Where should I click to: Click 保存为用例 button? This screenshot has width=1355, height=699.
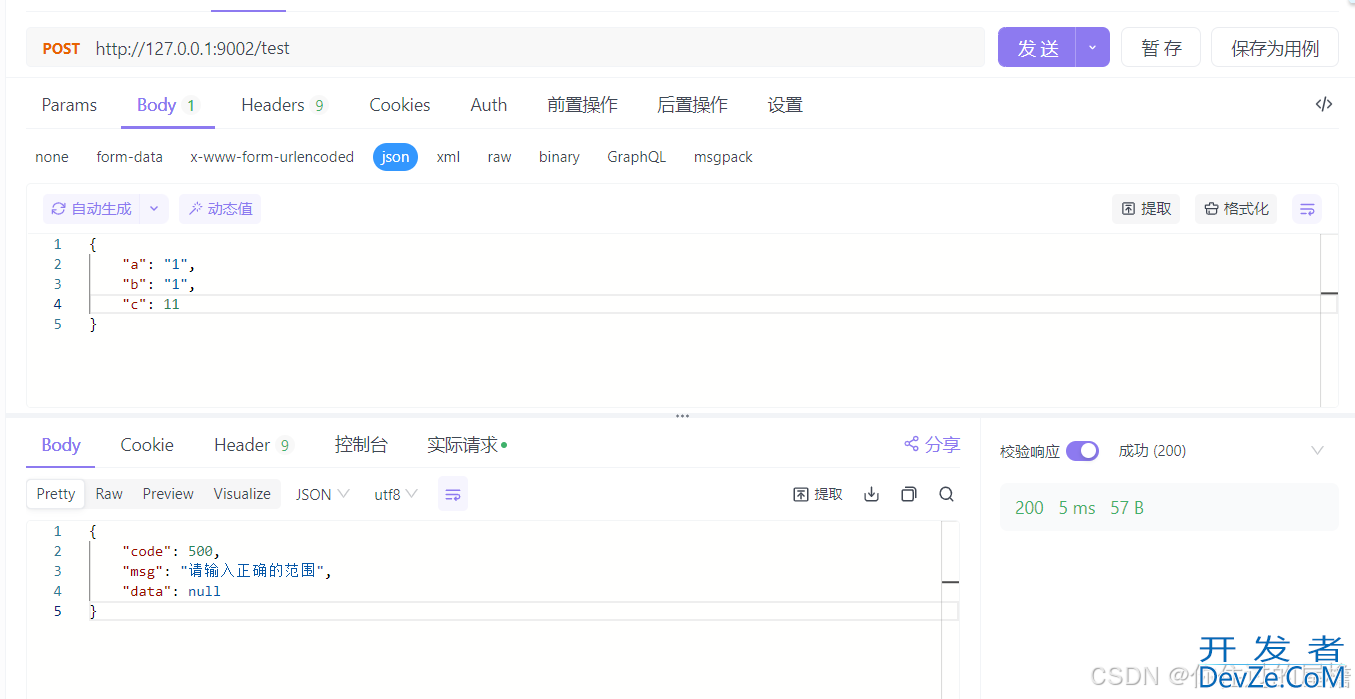pyautogui.click(x=1275, y=48)
